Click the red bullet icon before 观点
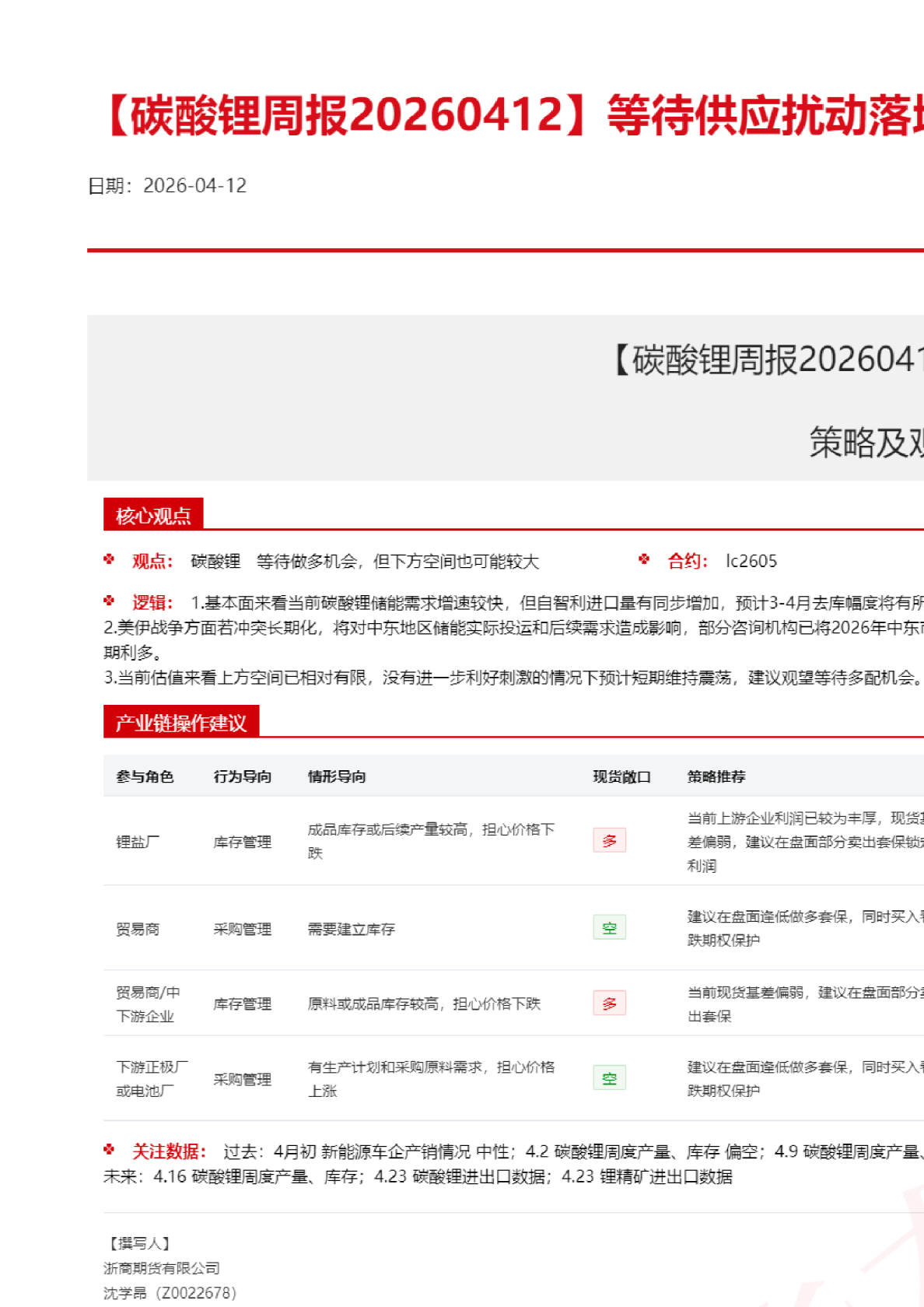924x1307 pixels. coord(110,559)
